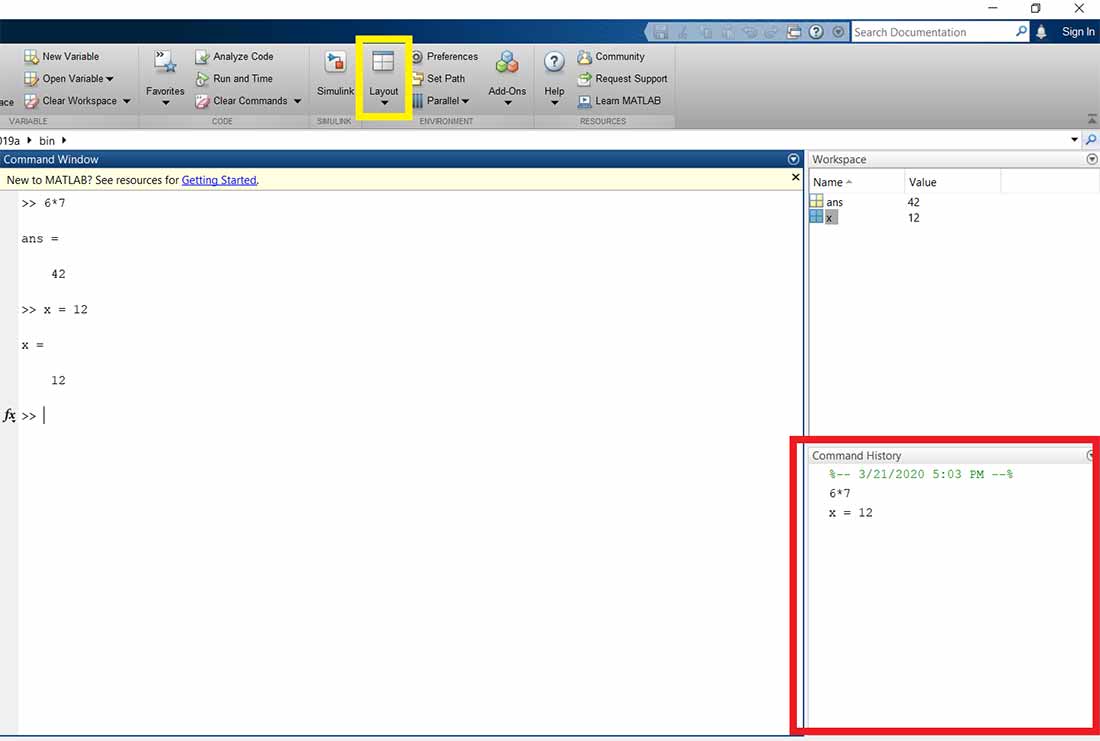This screenshot has width=1100, height=741.
Task: Open the Command Window actions menu
Action: (x=793, y=159)
